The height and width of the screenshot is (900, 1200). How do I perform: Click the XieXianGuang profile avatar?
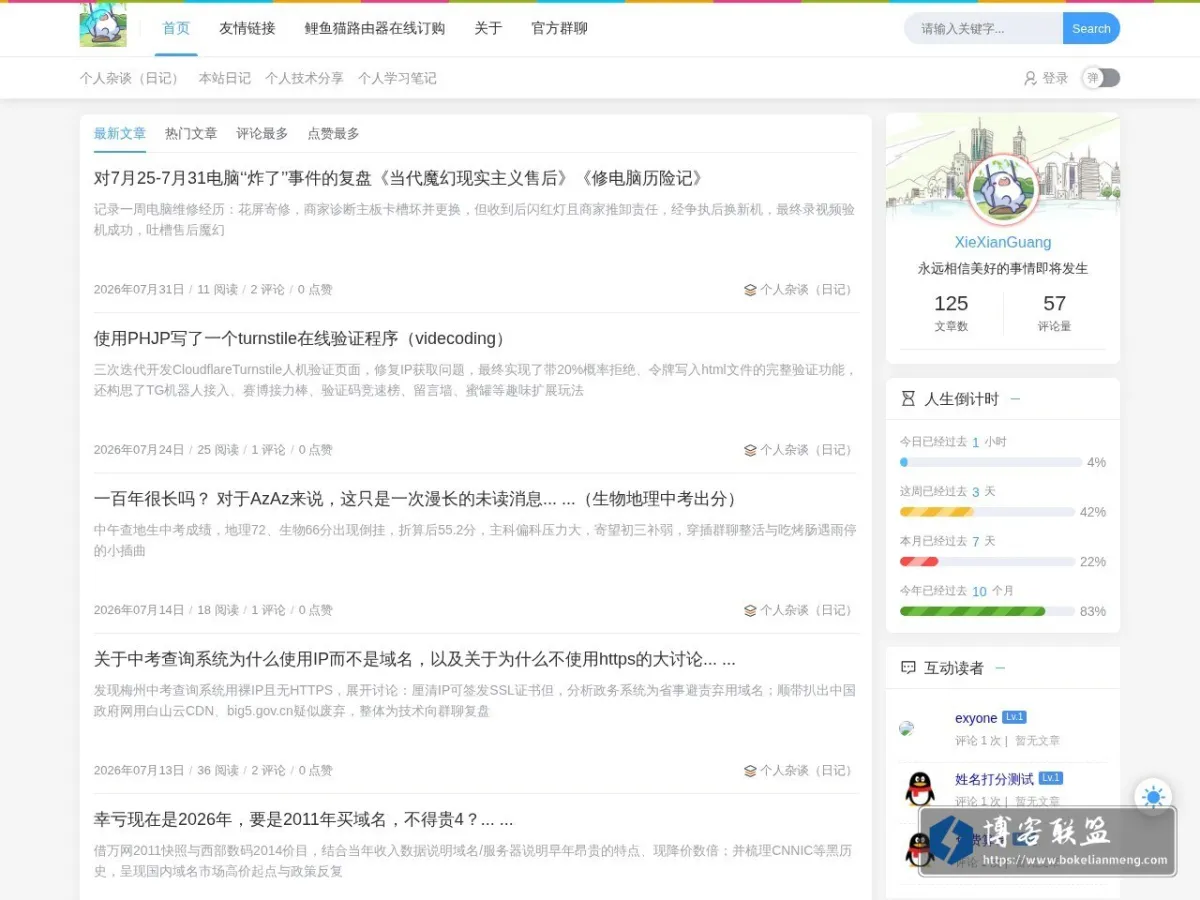1003,190
